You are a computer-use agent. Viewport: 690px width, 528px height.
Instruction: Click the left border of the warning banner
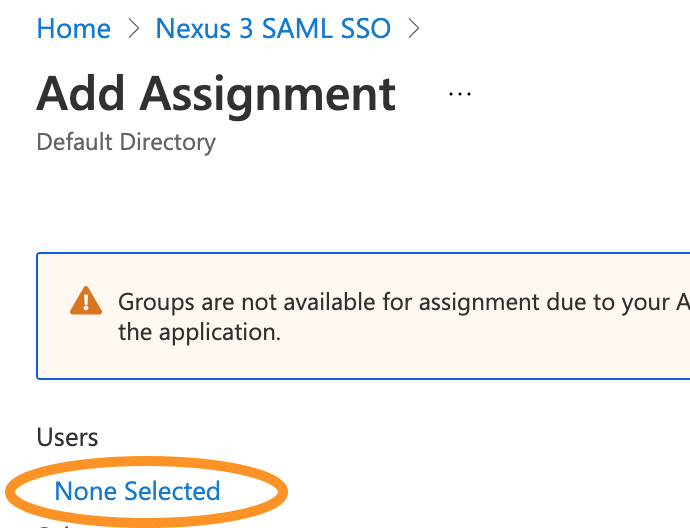click(x=37, y=316)
